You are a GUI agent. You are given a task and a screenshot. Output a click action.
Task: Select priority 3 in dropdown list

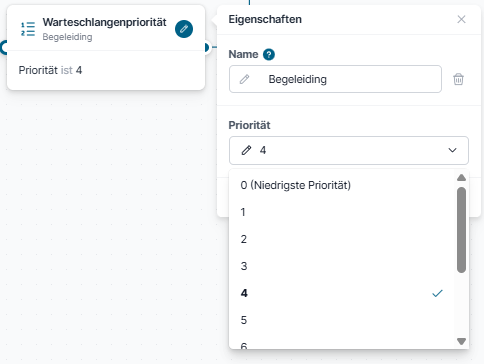coord(342,266)
